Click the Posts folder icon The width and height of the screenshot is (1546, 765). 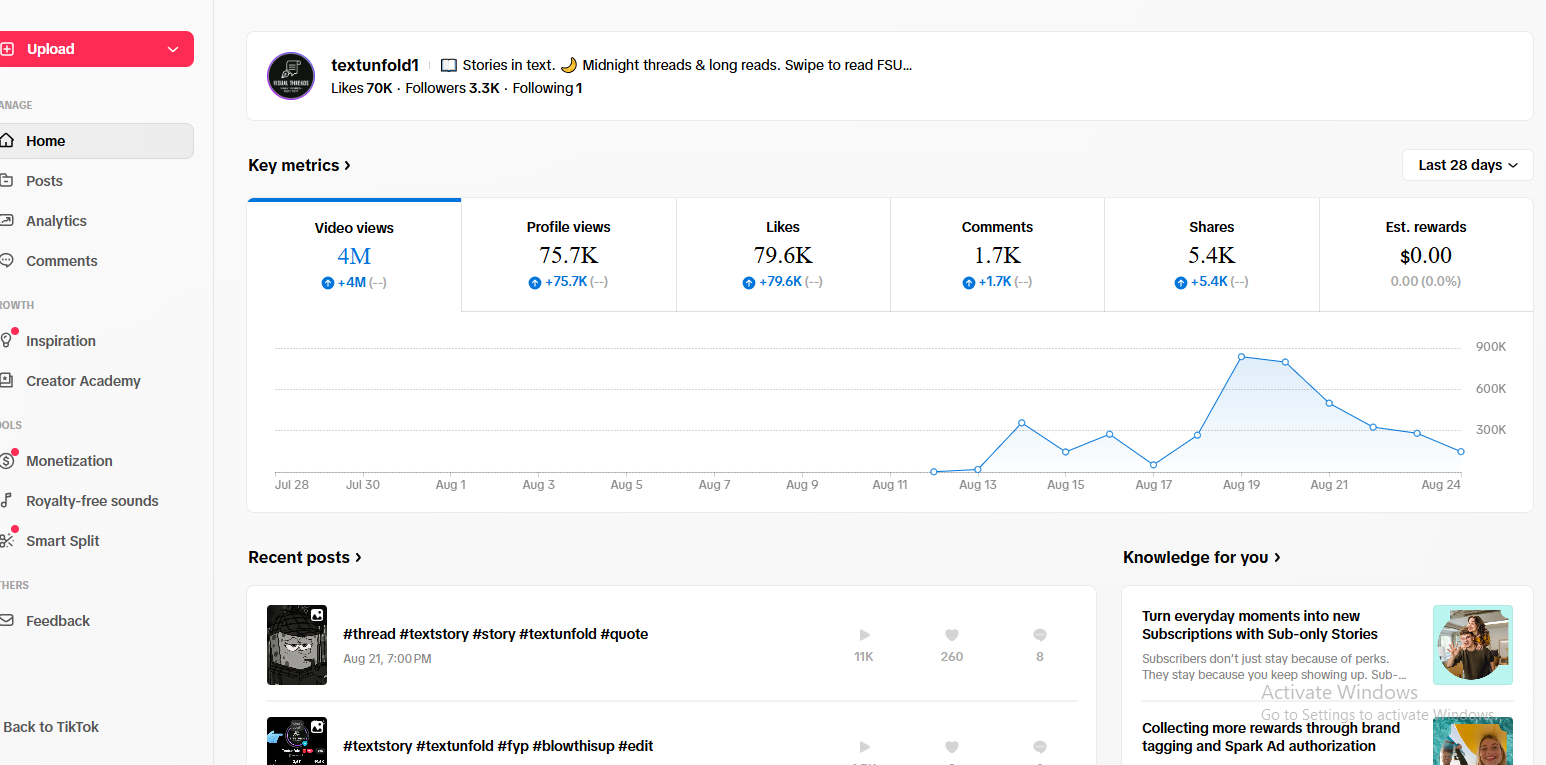tap(6, 181)
